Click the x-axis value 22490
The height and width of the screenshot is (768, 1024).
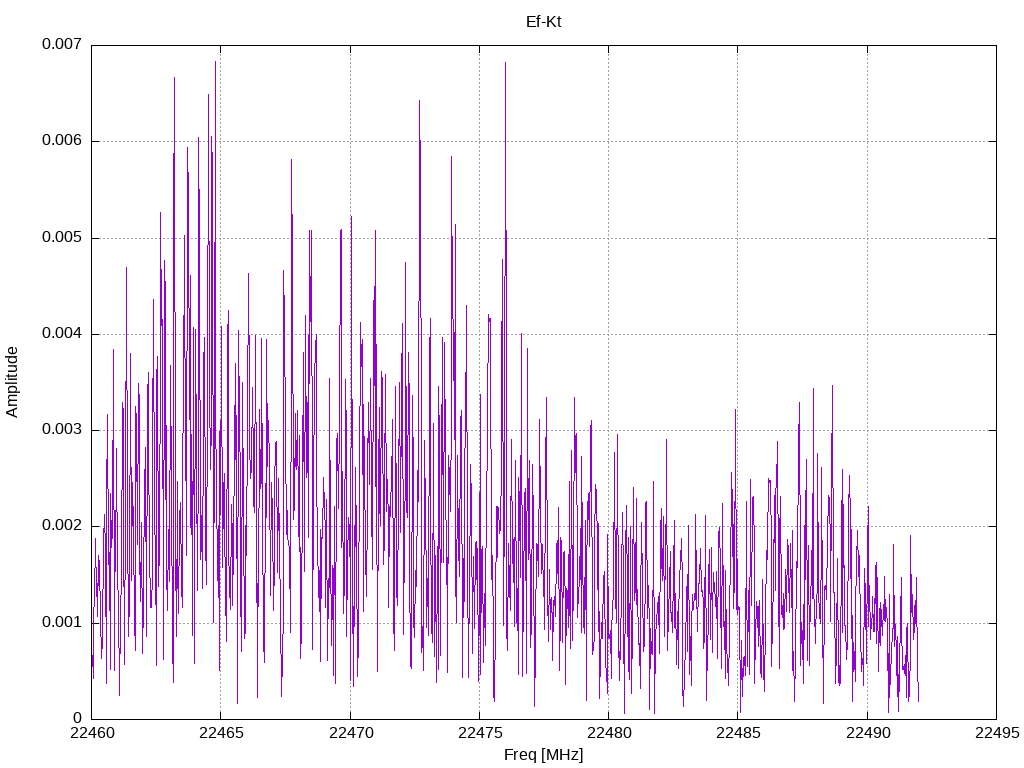tap(868, 733)
